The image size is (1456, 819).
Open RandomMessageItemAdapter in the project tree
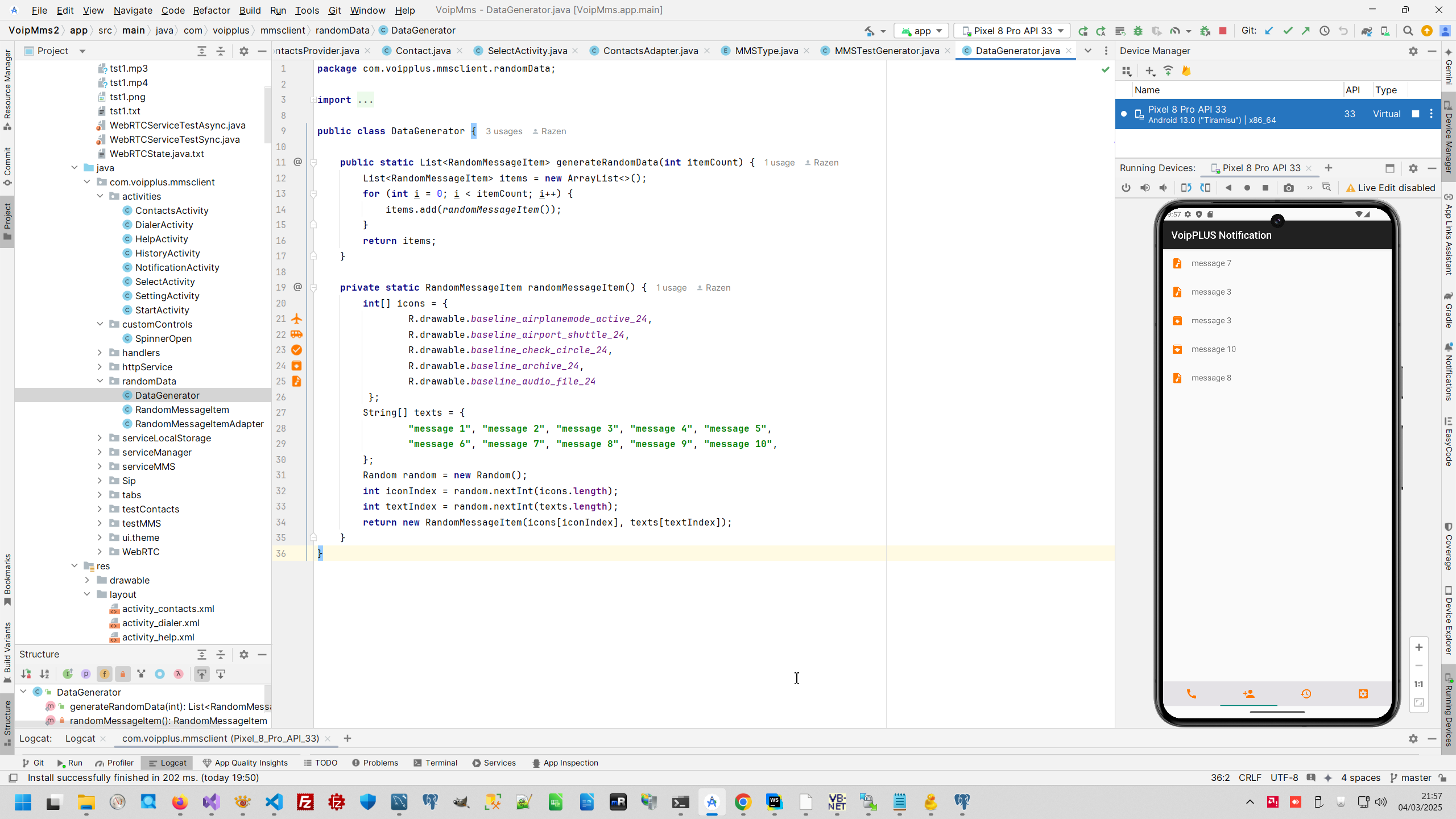199,424
